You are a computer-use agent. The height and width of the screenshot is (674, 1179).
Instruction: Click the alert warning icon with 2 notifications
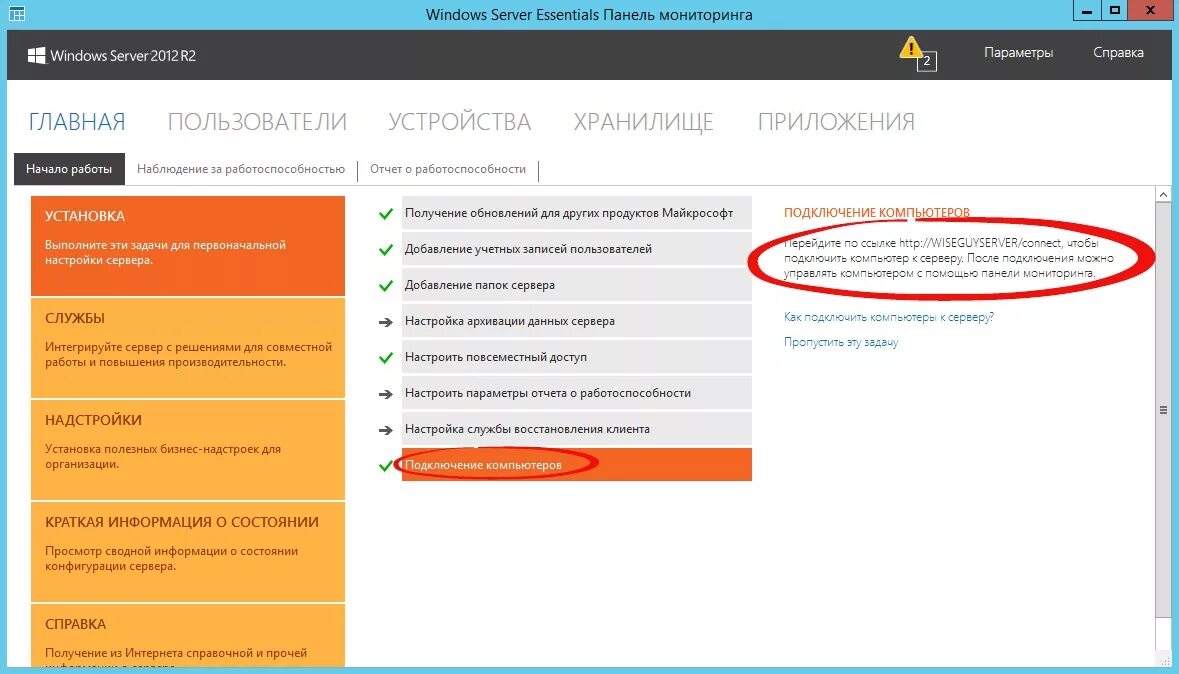917,53
